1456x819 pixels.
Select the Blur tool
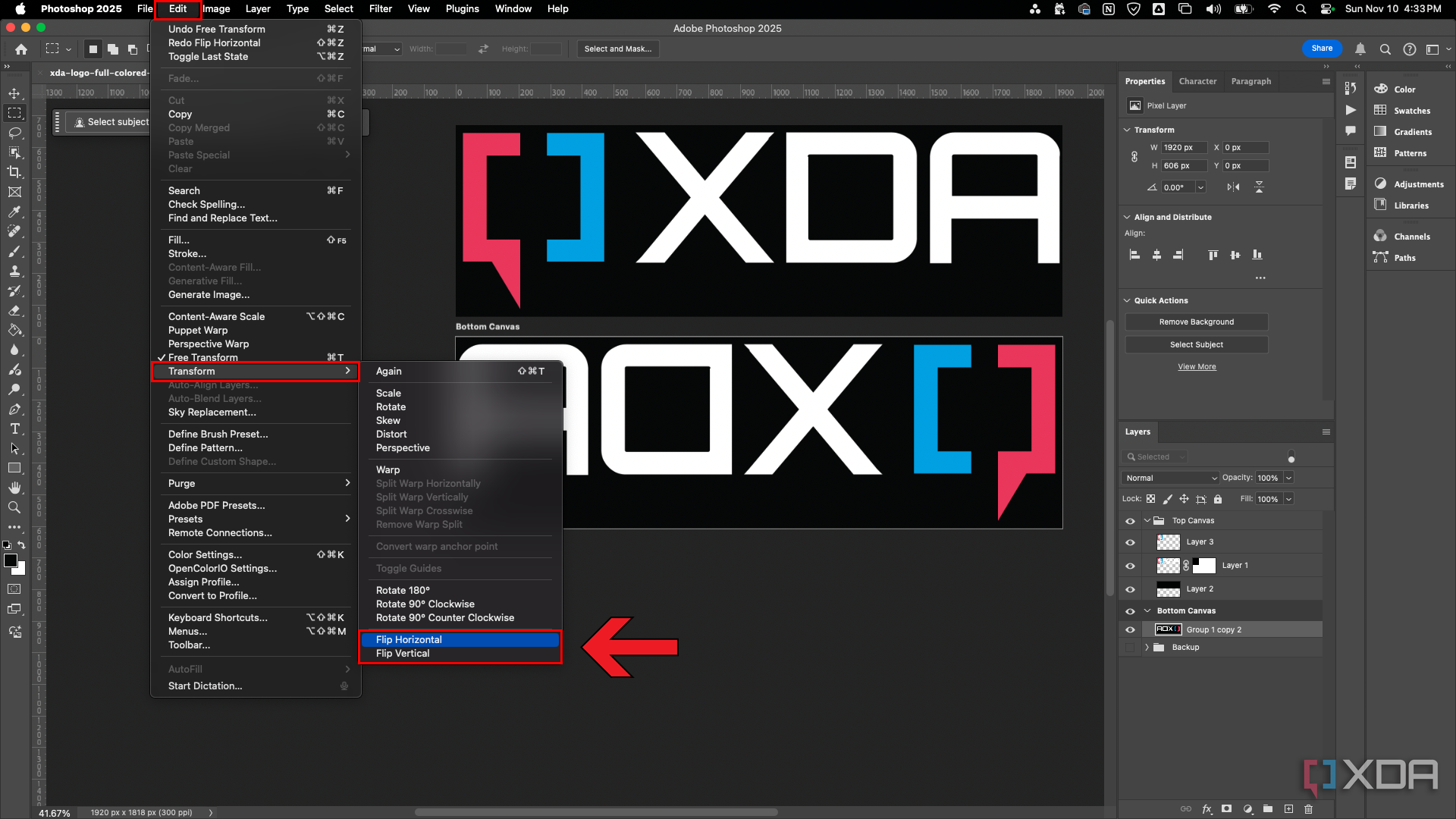pyautogui.click(x=14, y=350)
